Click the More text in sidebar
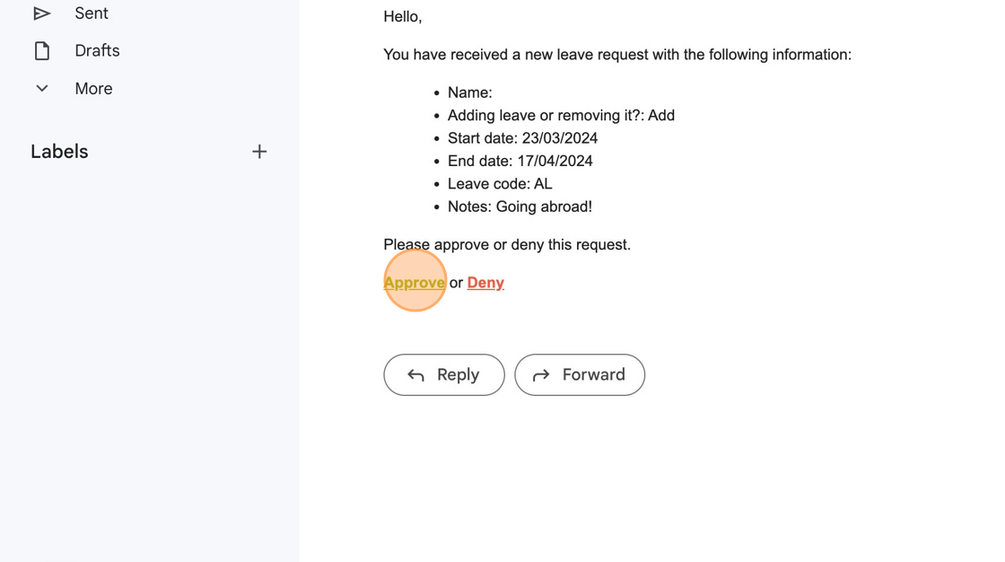The height and width of the screenshot is (562, 1005). 93,89
